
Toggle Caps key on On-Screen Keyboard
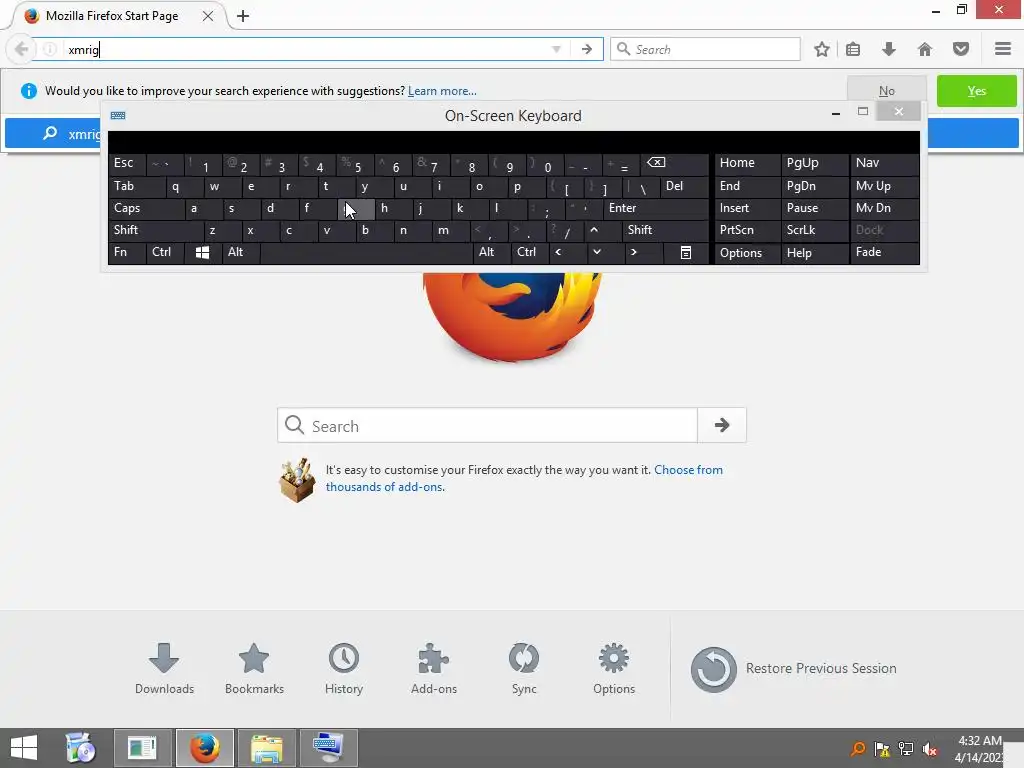click(x=145, y=208)
